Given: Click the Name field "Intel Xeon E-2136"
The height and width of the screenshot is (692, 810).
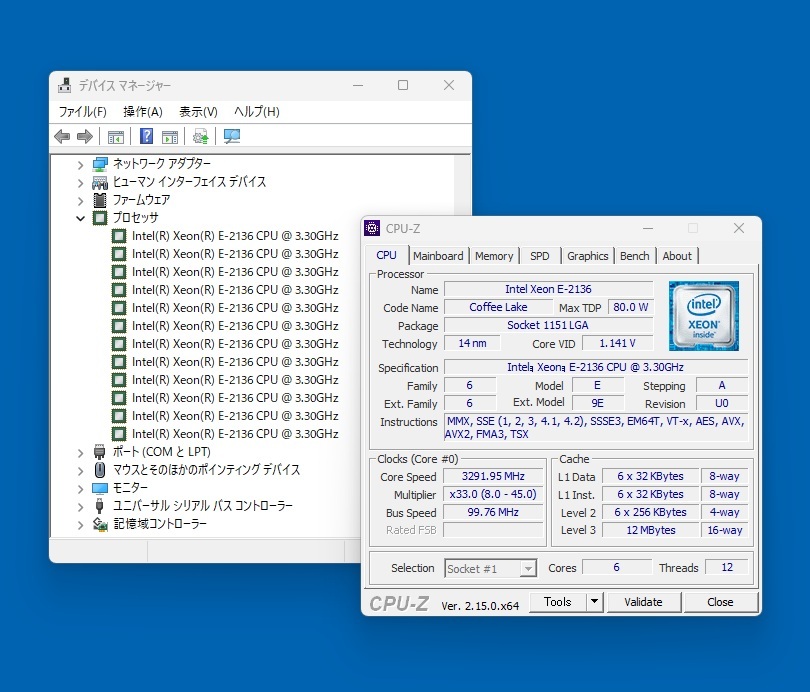Looking at the screenshot, I should [x=549, y=289].
